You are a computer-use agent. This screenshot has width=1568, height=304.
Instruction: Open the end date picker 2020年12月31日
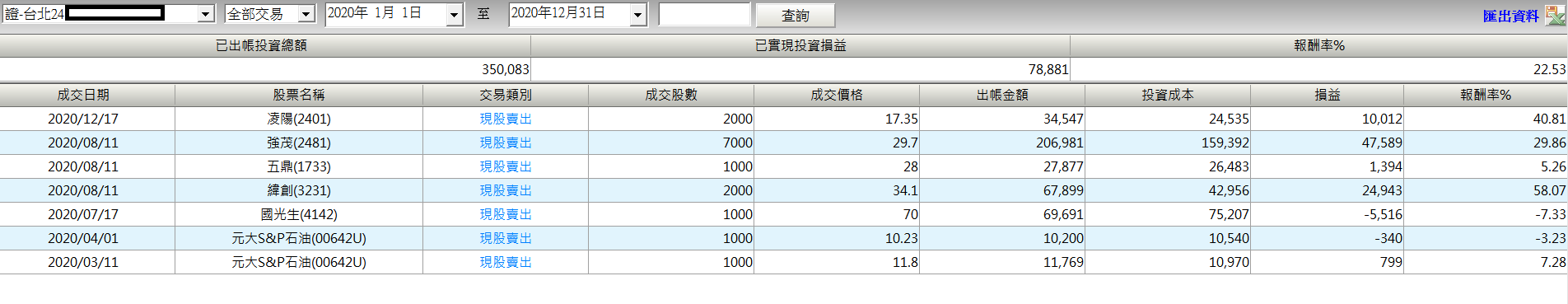tap(637, 14)
